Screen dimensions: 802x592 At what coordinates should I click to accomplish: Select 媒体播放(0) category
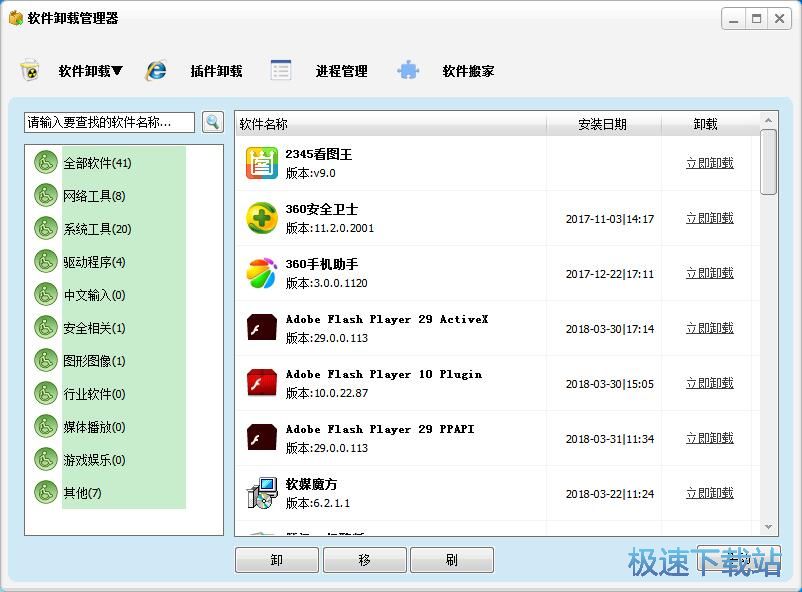[x=94, y=427]
